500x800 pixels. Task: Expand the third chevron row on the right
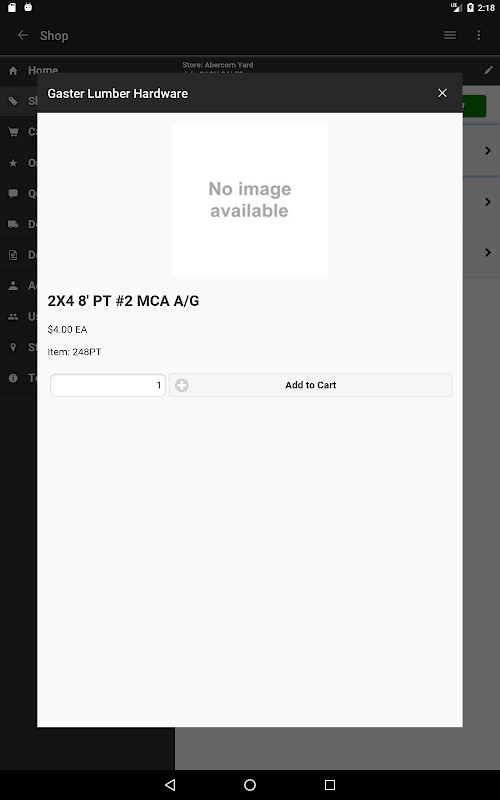(x=488, y=253)
